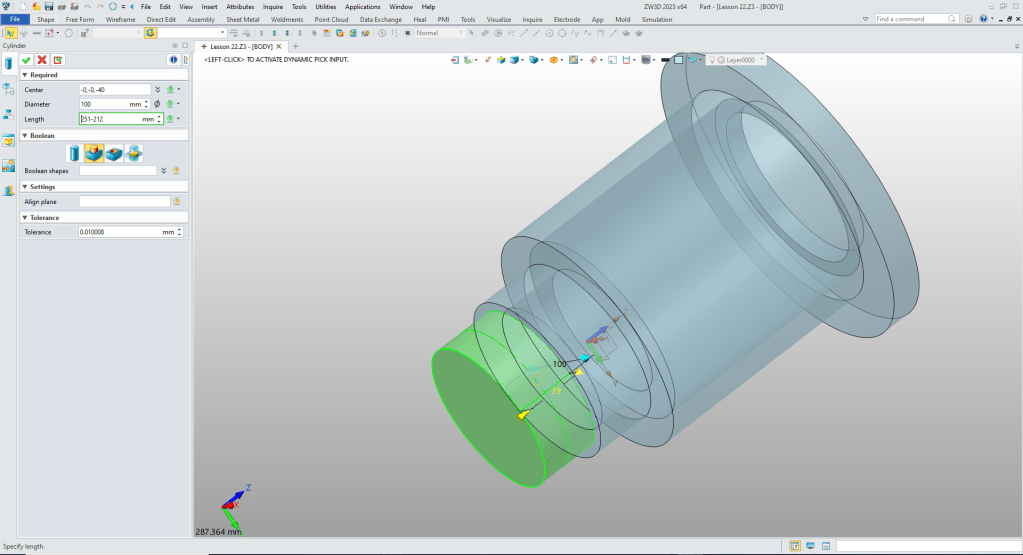Confirm the Cylinder with the green checkmark
The width and height of the screenshot is (1023, 555).
click(26, 60)
